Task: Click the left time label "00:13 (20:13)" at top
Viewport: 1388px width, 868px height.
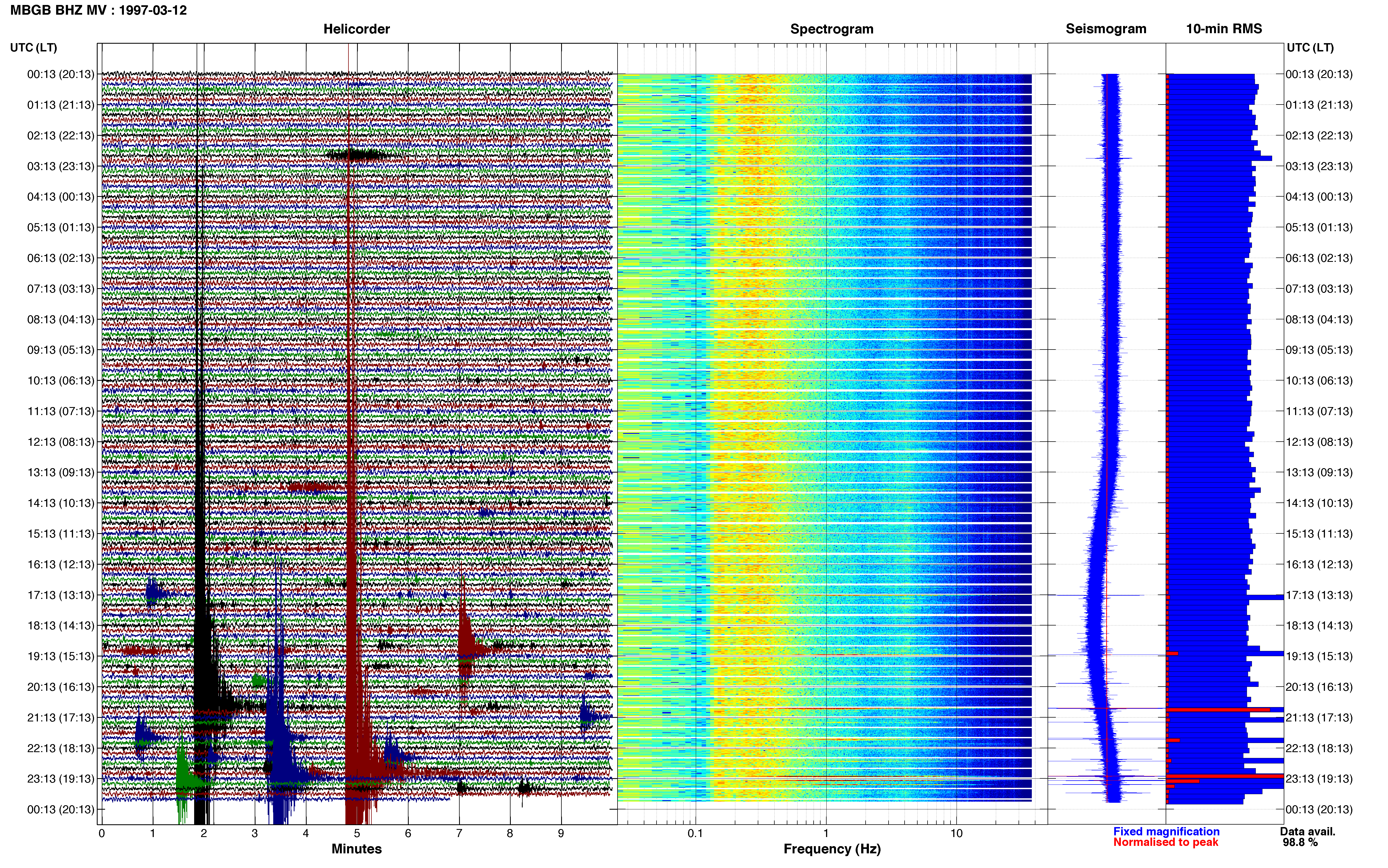Action: (61, 74)
